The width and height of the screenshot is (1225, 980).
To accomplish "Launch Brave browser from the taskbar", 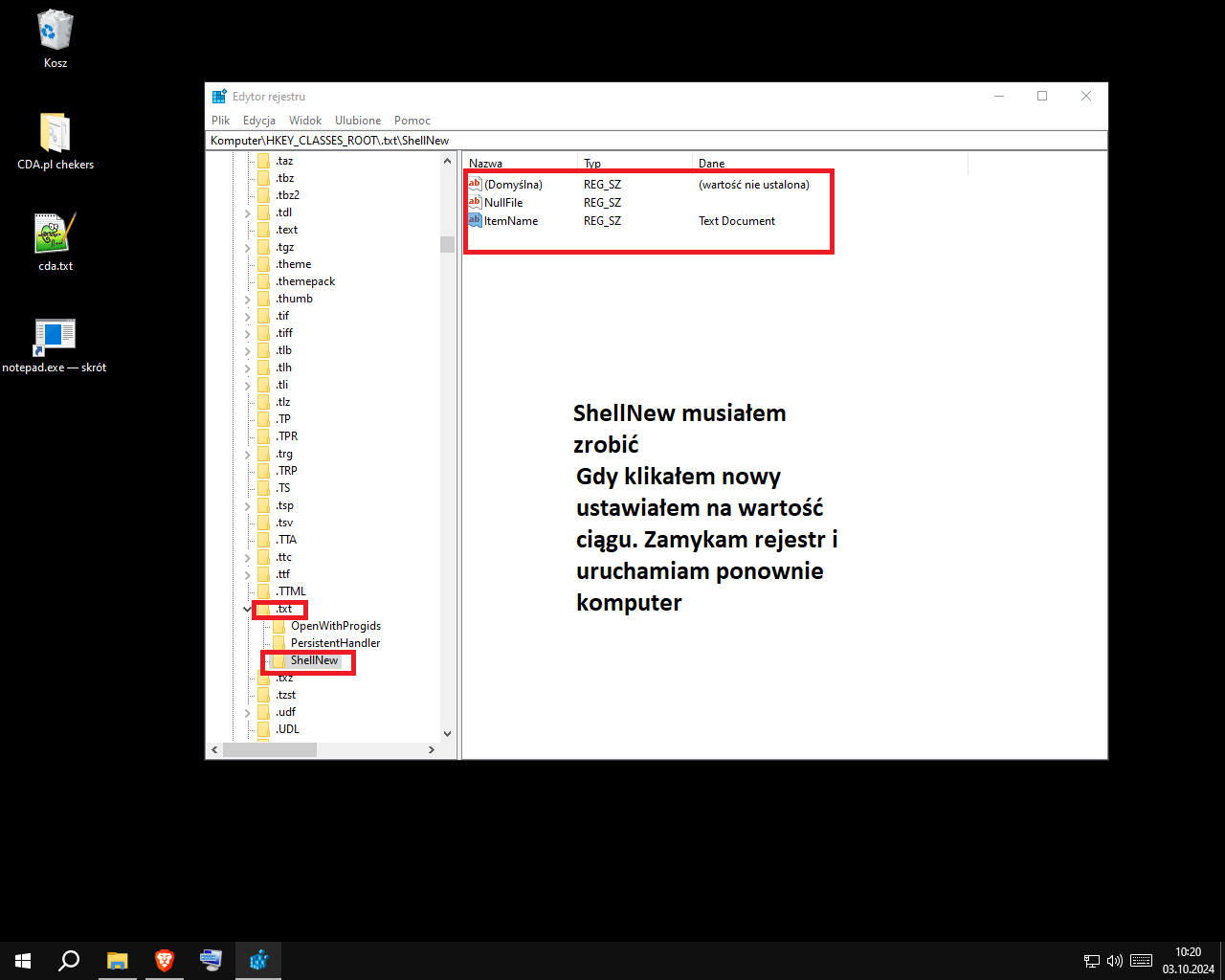I will (165, 961).
